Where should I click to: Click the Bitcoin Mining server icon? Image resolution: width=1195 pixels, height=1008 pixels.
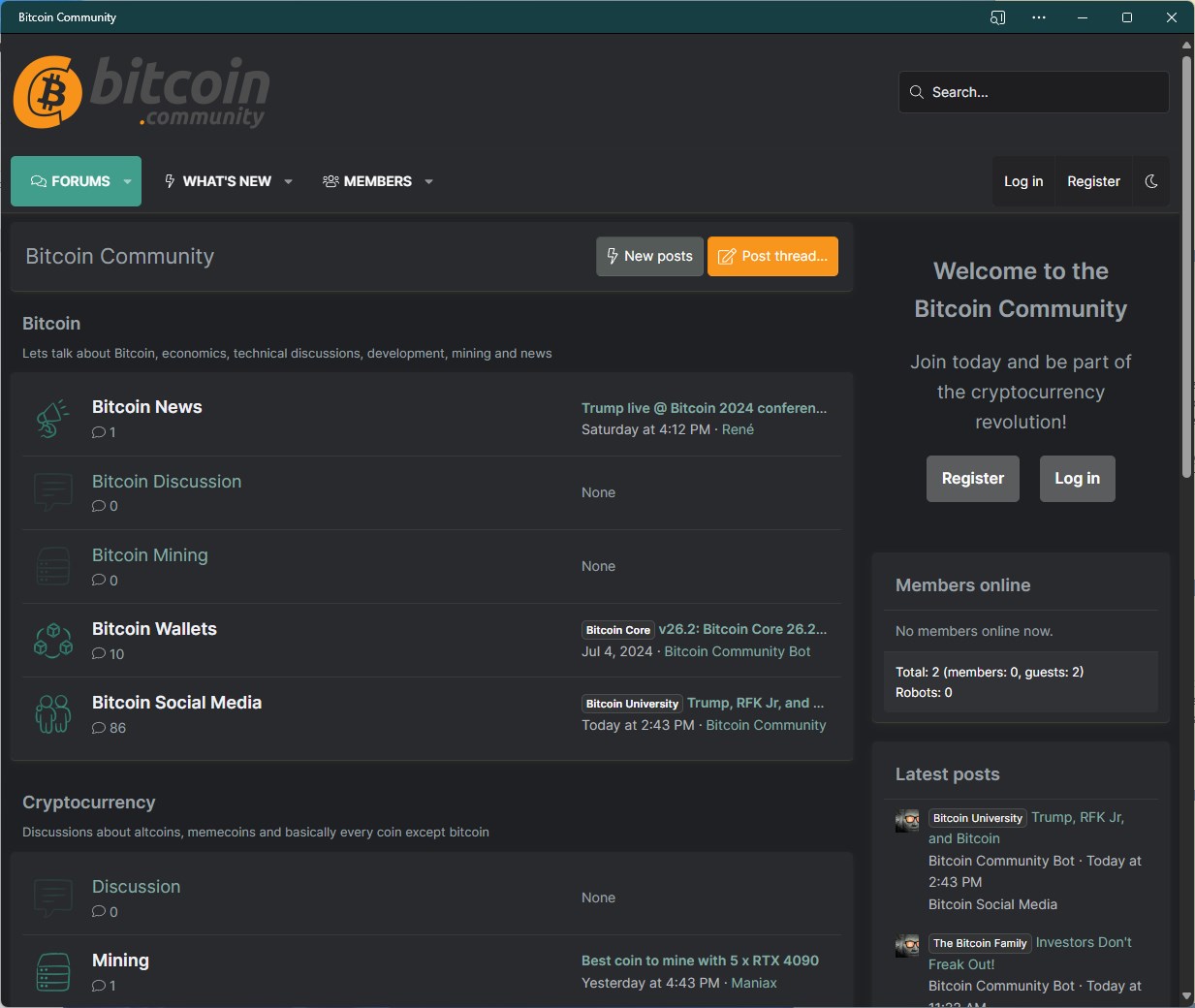tap(53, 566)
